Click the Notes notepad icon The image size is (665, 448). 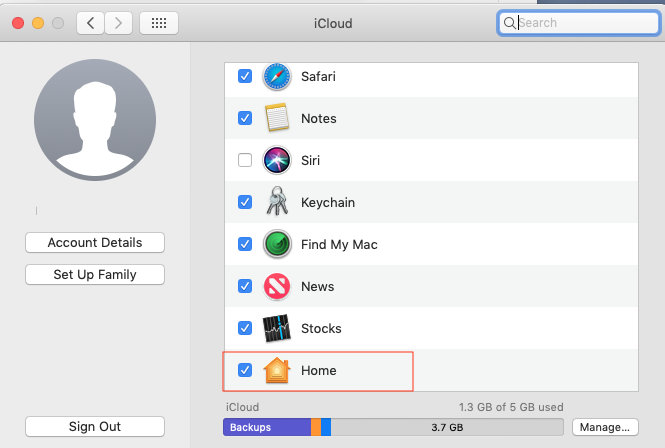277,118
